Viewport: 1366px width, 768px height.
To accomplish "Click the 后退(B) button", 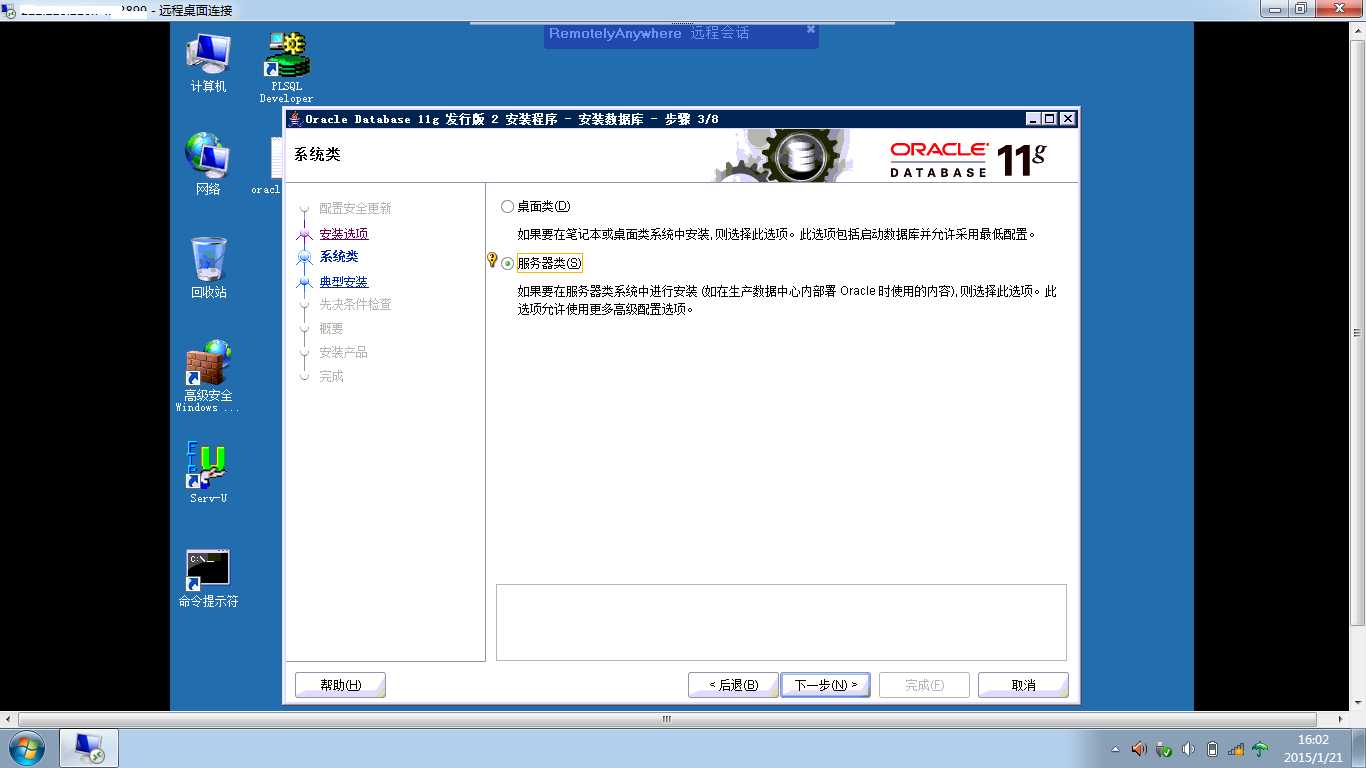I will 733,685.
